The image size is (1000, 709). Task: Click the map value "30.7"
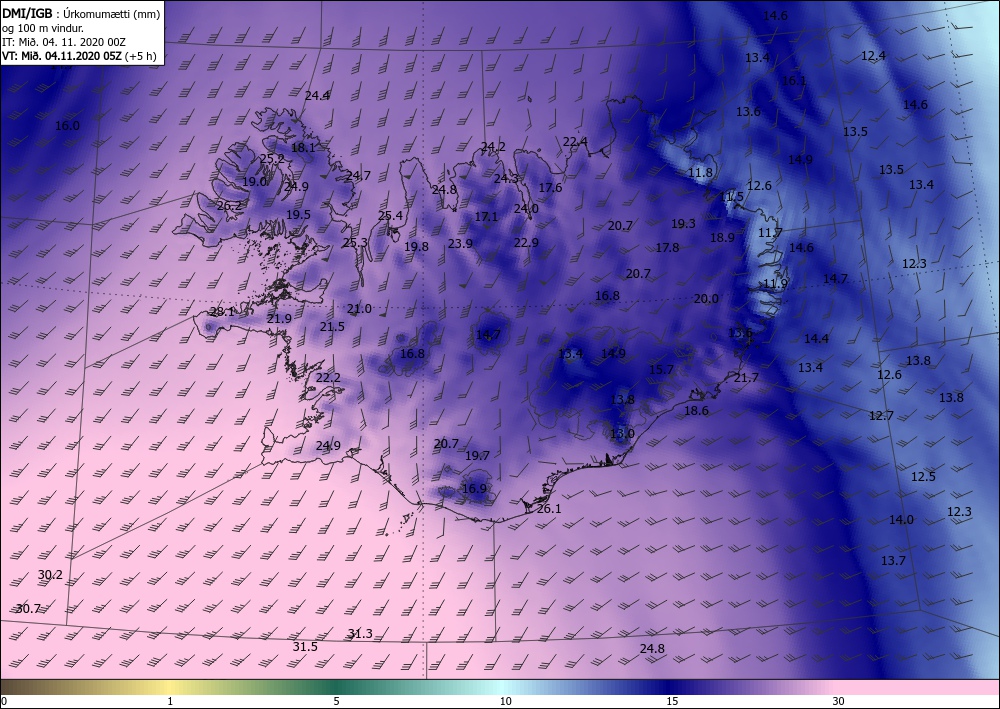coord(28,608)
